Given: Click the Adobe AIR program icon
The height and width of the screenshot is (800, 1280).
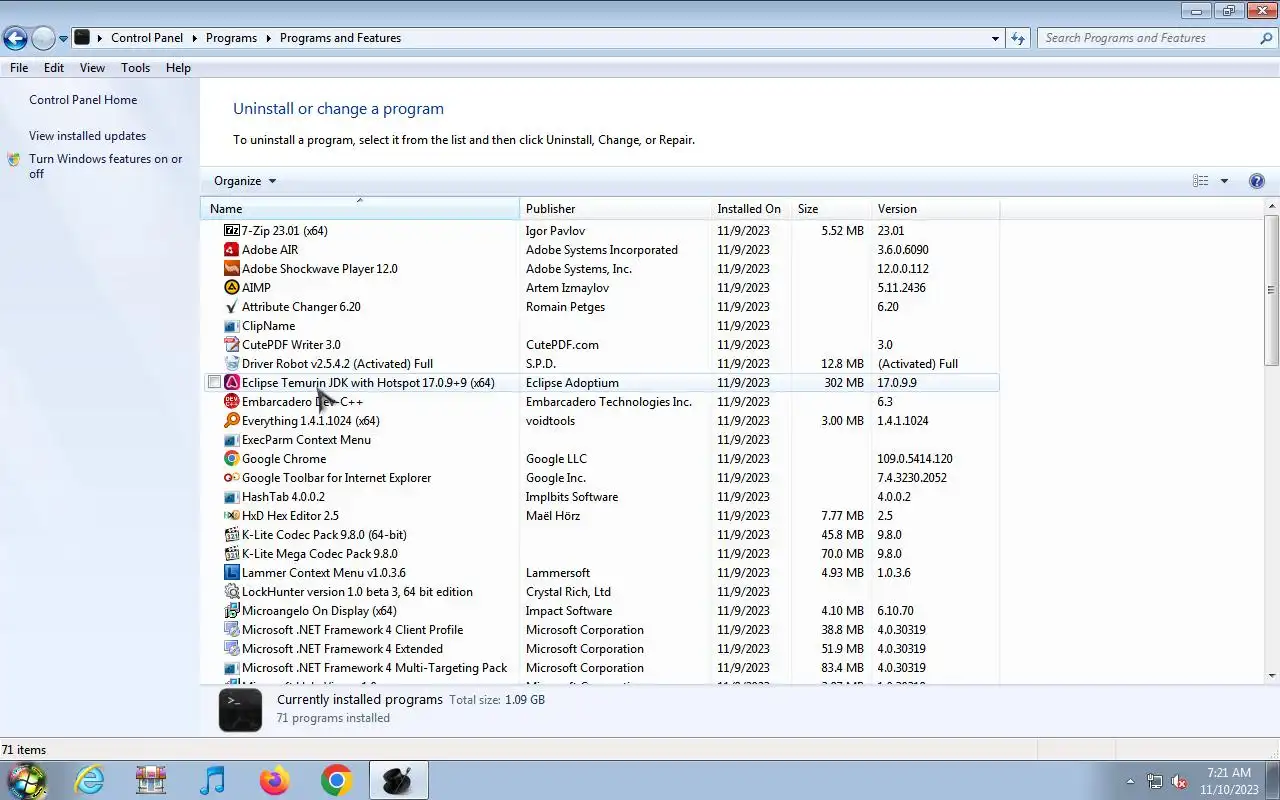Looking at the screenshot, I should [x=232, y=250].
